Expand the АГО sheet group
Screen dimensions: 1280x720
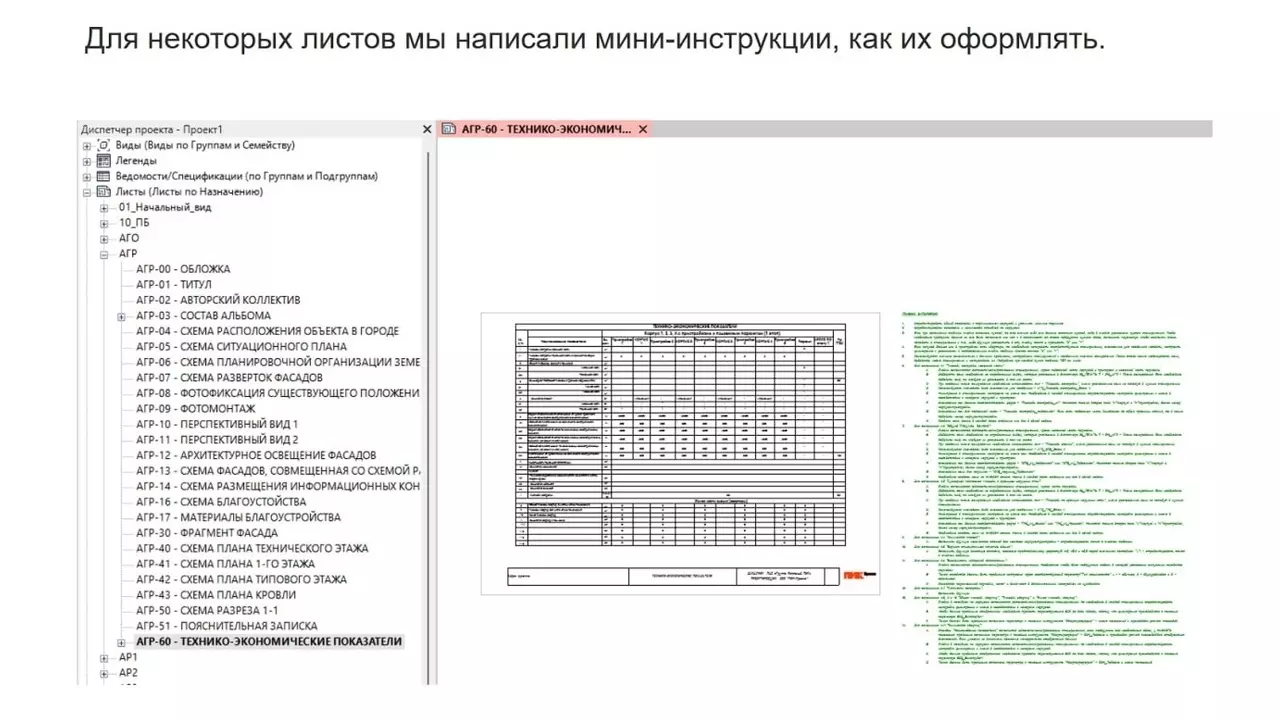pyautogui.click(x=104, y=239)
